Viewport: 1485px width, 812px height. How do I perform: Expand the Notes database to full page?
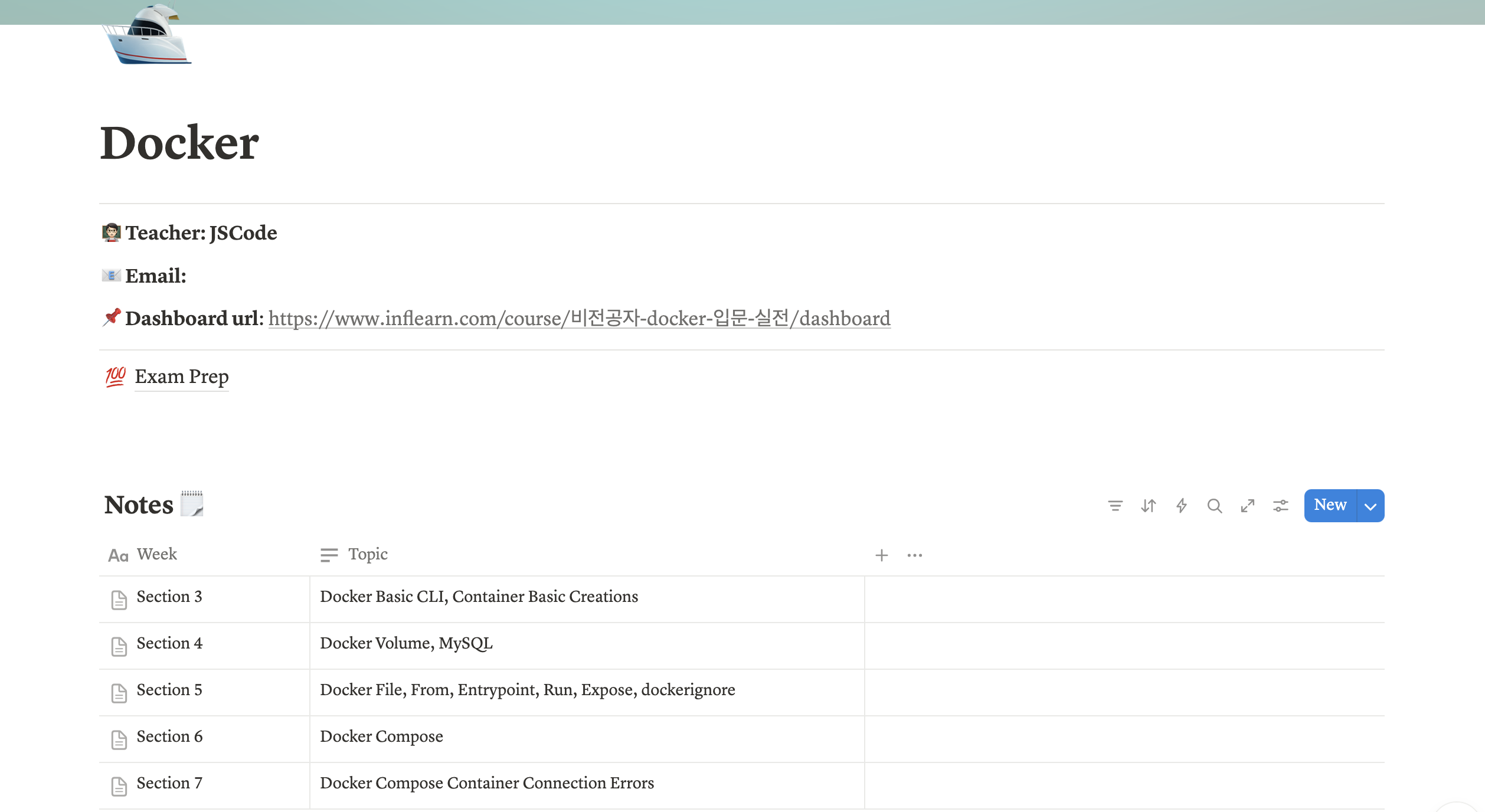point(1247,506)
